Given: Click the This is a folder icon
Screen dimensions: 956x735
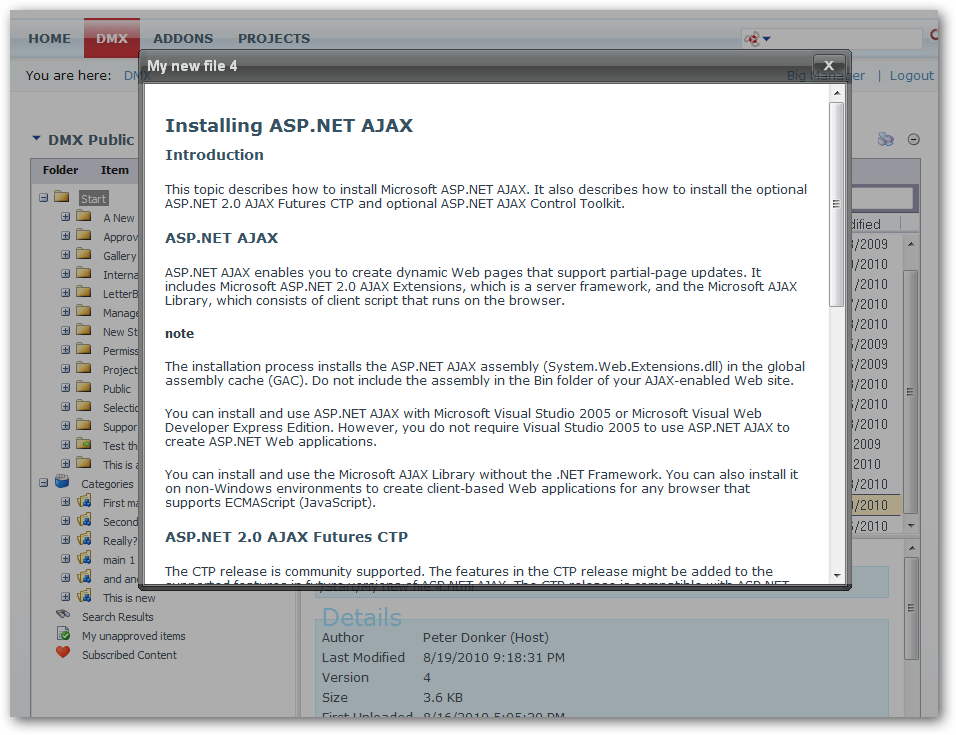Looking at the screenshot, I should coord(84,463).
